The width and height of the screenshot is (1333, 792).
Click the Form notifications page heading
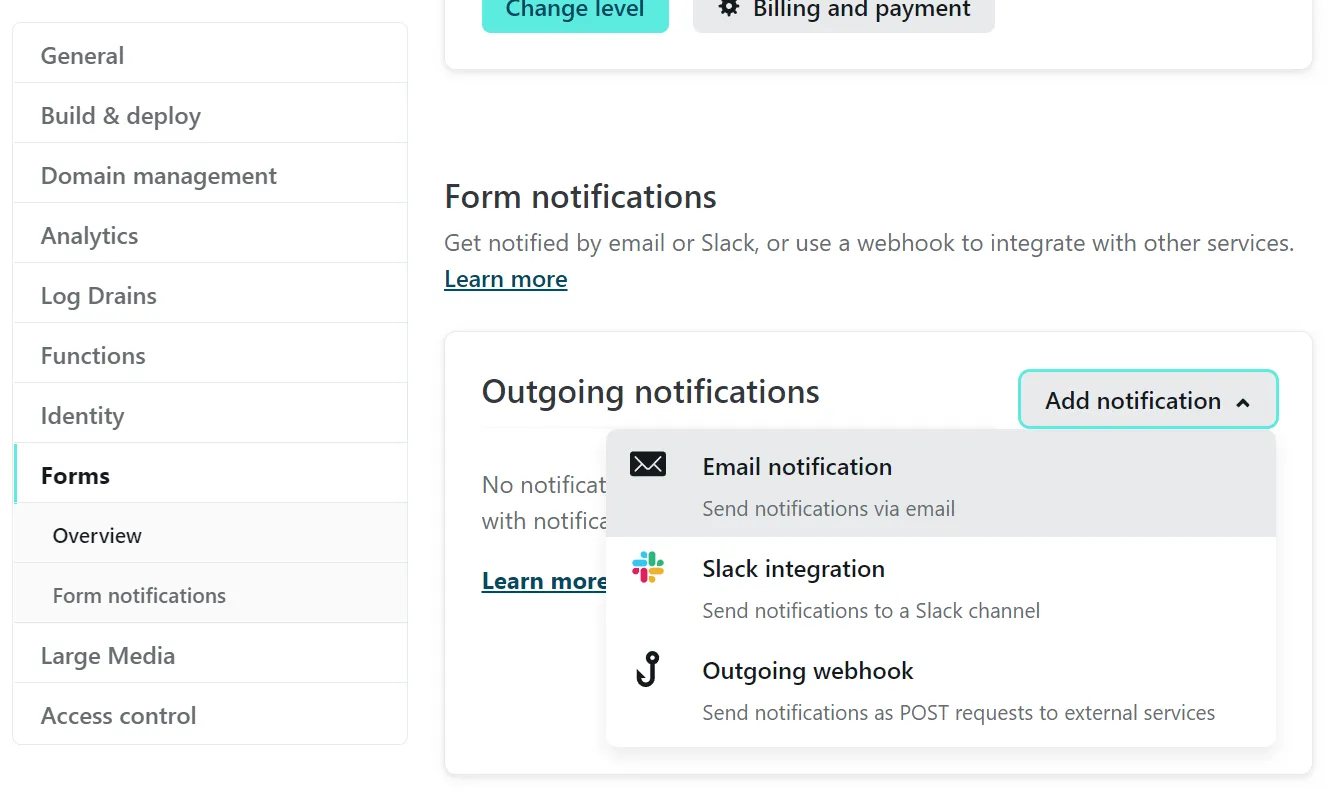581,196
